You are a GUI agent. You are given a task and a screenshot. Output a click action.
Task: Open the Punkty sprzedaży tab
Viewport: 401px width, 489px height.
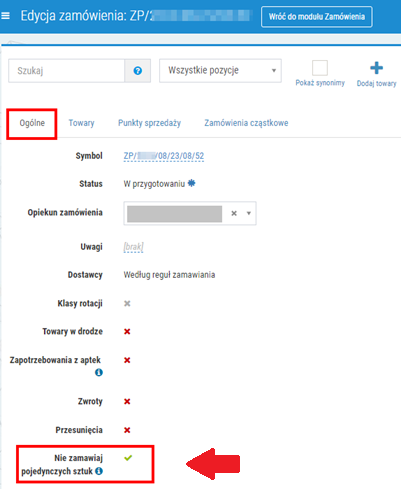tap(149, 123)
